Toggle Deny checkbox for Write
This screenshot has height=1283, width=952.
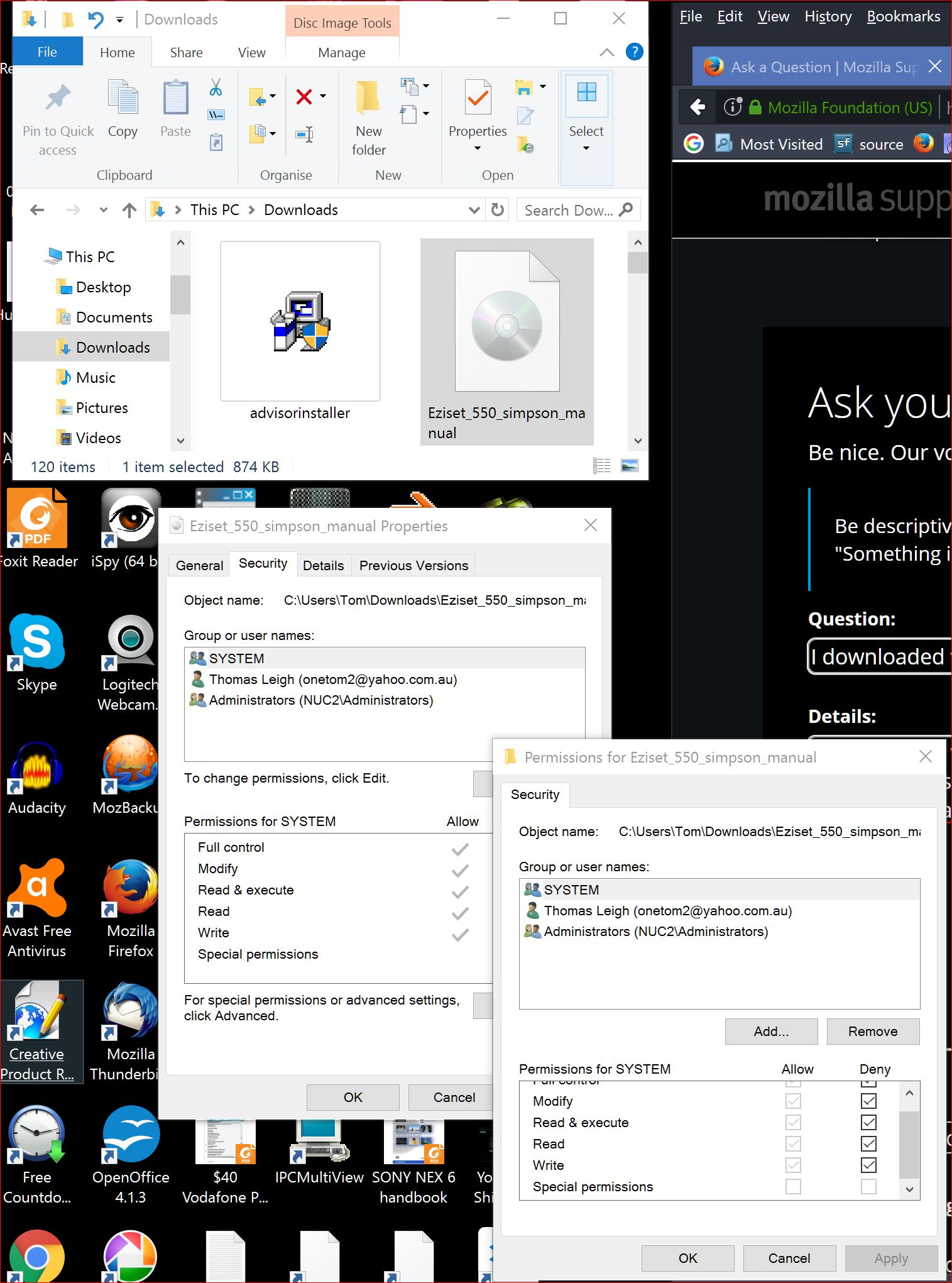(868, 1165)
